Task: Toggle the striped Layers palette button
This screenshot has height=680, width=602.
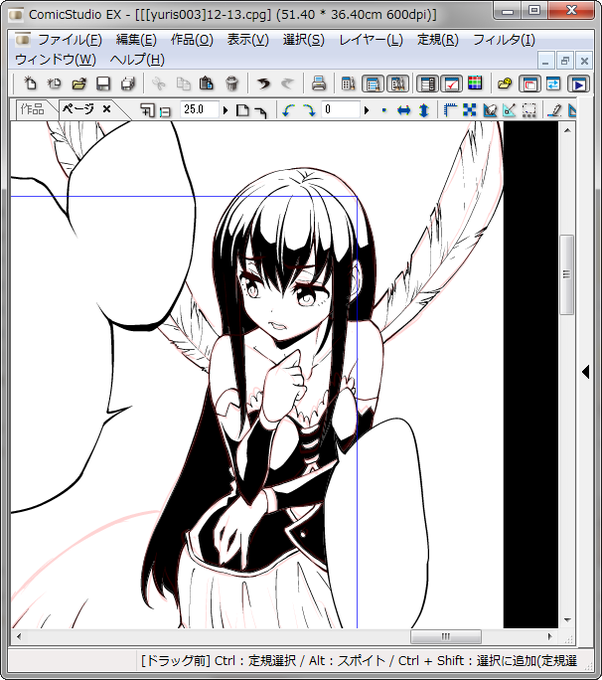Action: pyautogui.click(x=427, y=83)
